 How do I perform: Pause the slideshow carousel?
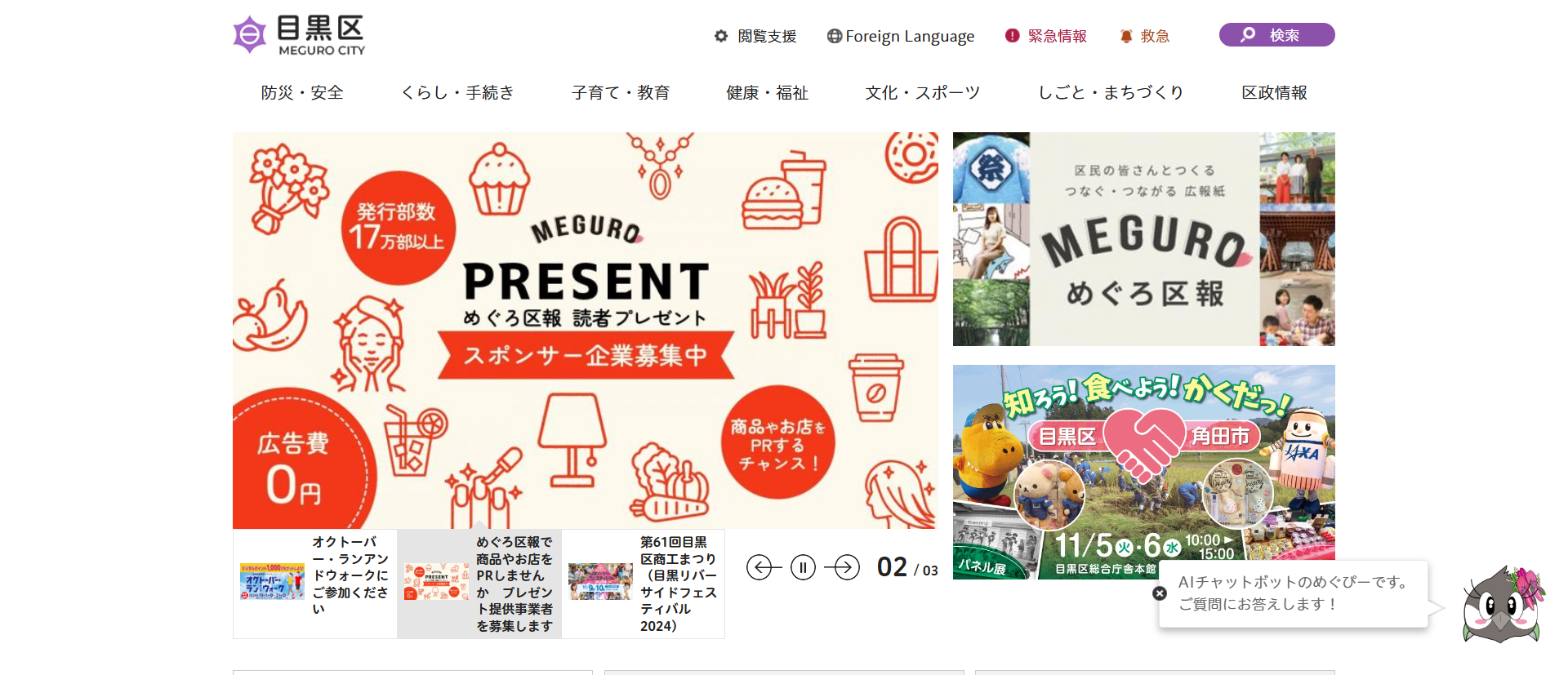803,566
